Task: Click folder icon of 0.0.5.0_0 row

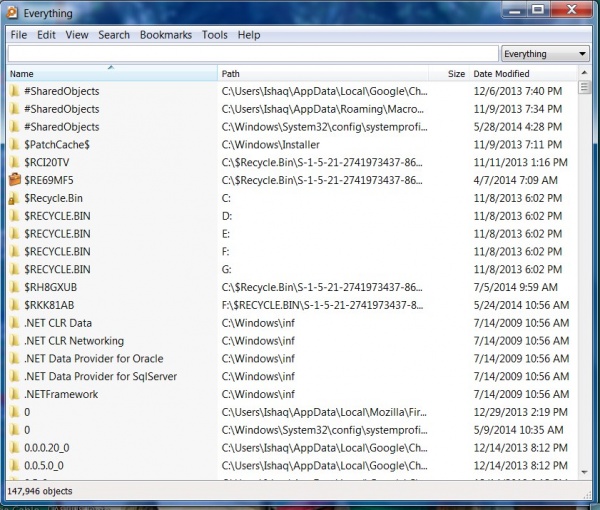Action: (14, 465)
